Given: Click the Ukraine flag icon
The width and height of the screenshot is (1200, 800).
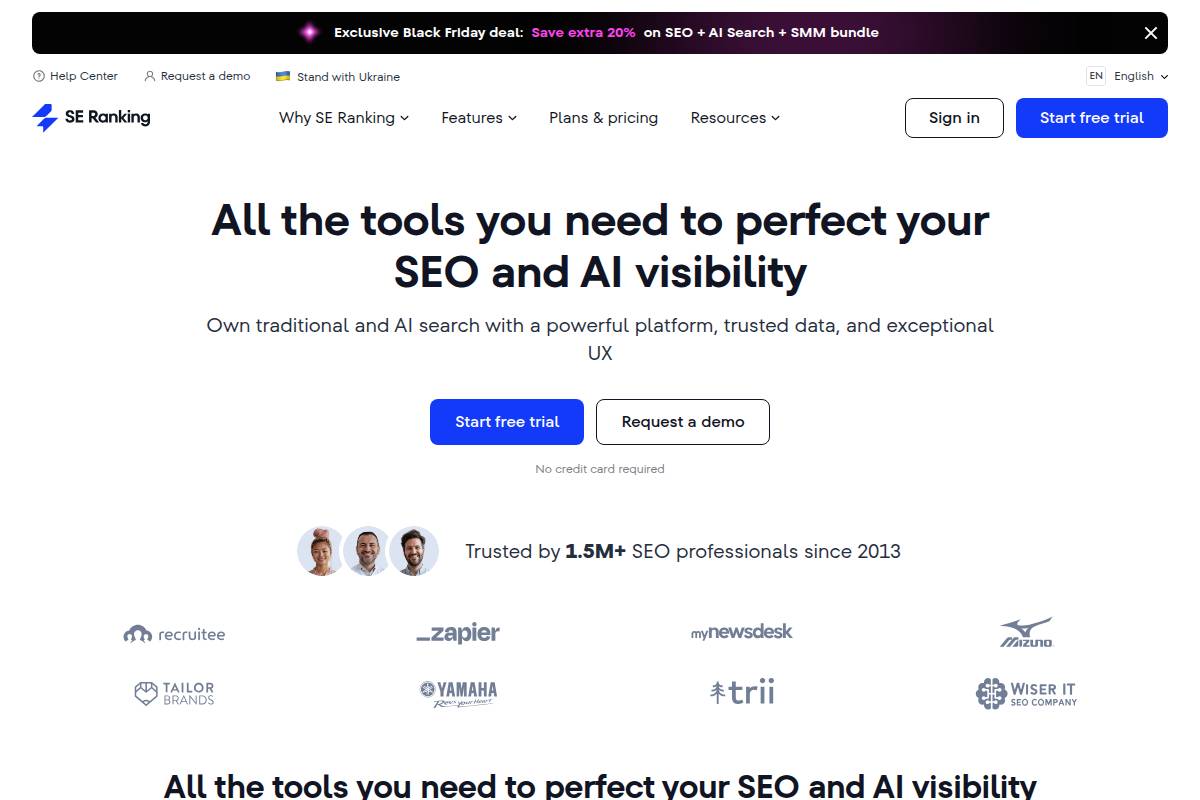Looking at the screenshot, I should [x=283, y=76].
